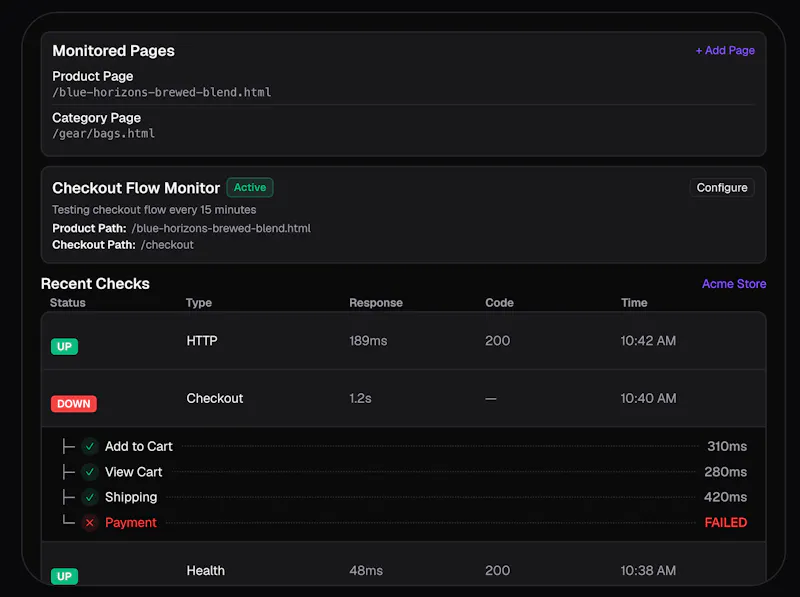
Task: Click the Add to Cart step label
Action: [139, 446]
